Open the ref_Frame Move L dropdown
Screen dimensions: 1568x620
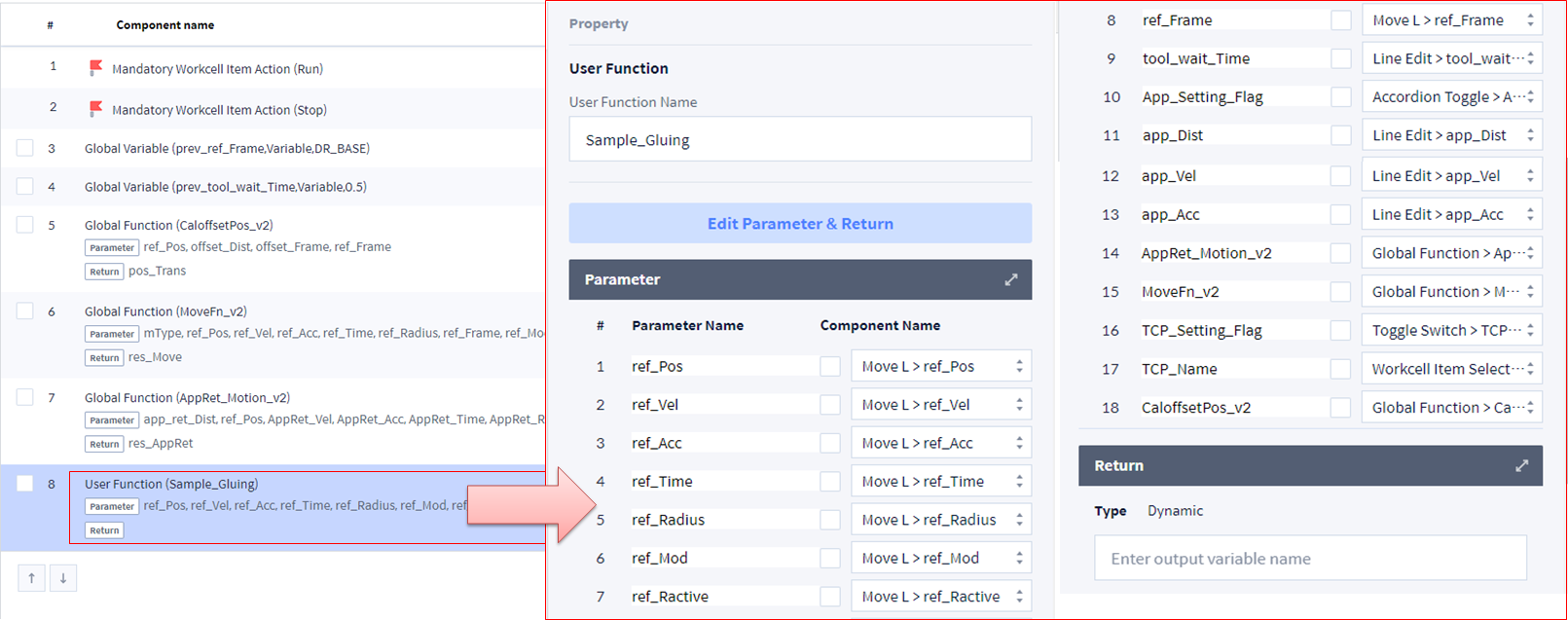click(x=1451, y=20)
